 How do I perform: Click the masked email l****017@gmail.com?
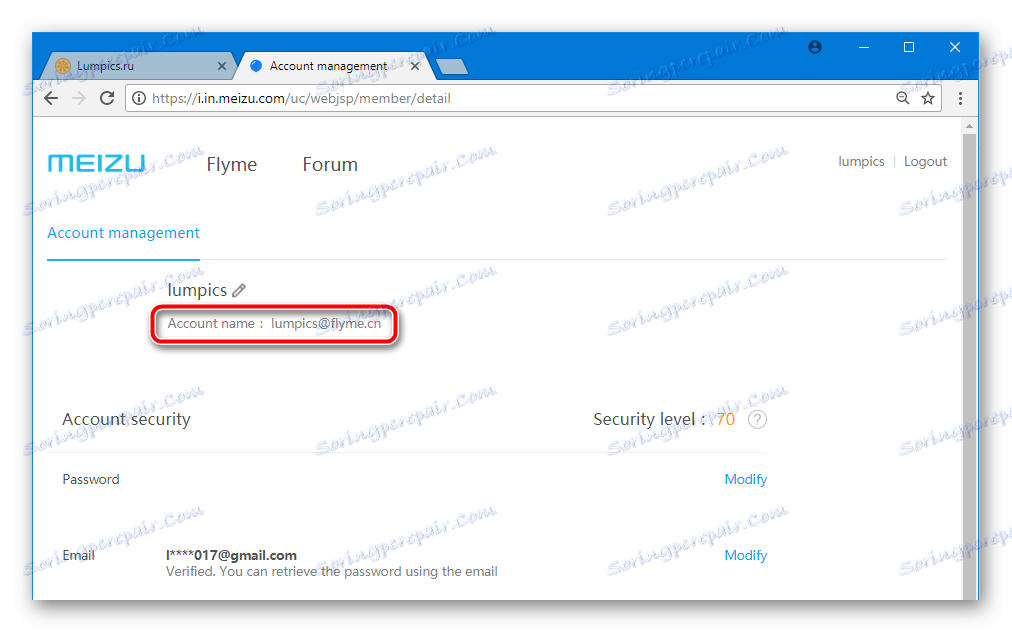coord(231,555)
